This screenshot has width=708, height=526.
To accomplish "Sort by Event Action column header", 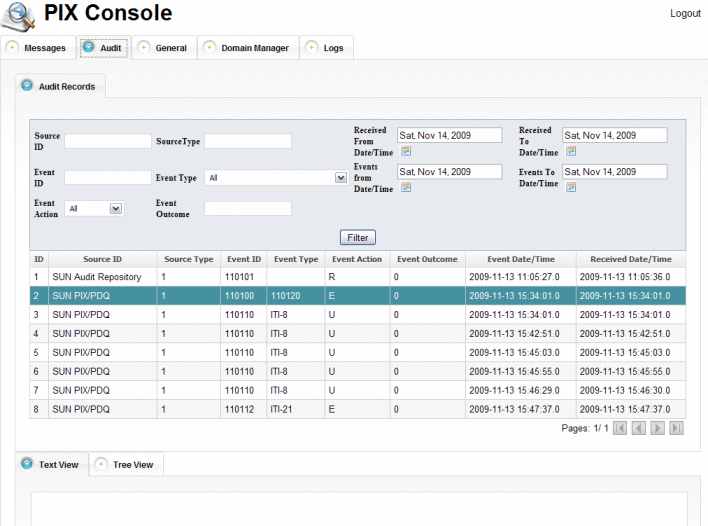I will (357, 259).
